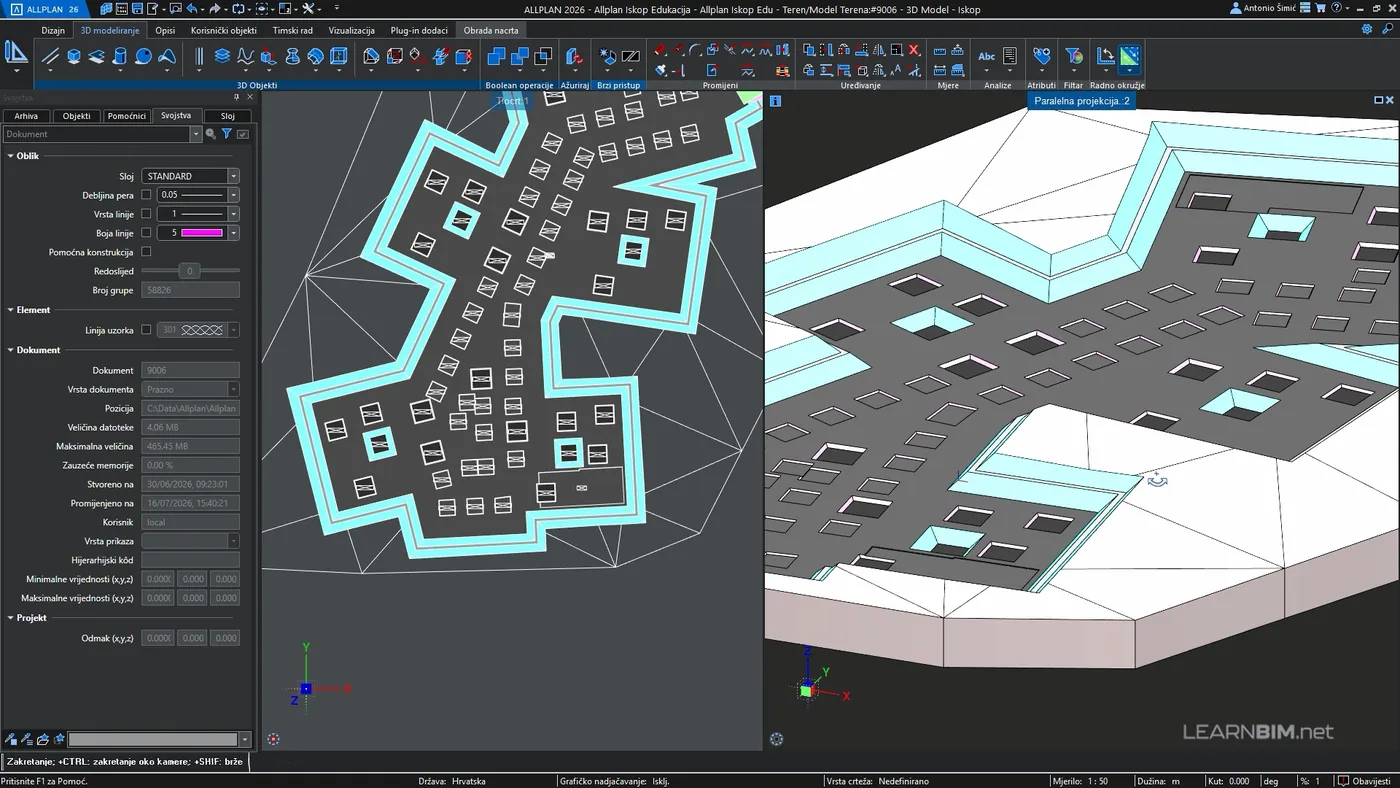Click Obavijesti in the status bar
This screenshot has height=788, width=1400.
[1364, 781]
